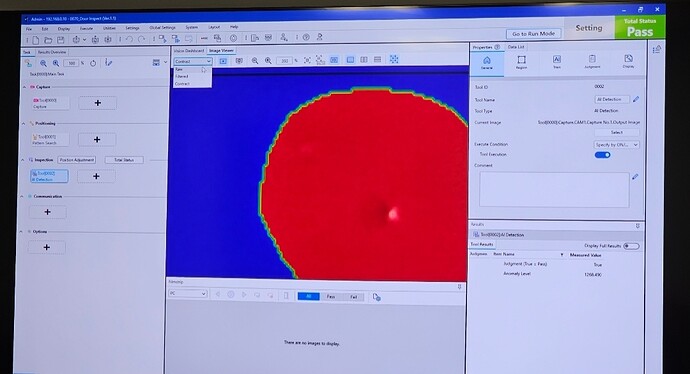The height and width of the screenshot is (374, 690).
Task: Open the Region properties icon
Action: coord(521,62)
